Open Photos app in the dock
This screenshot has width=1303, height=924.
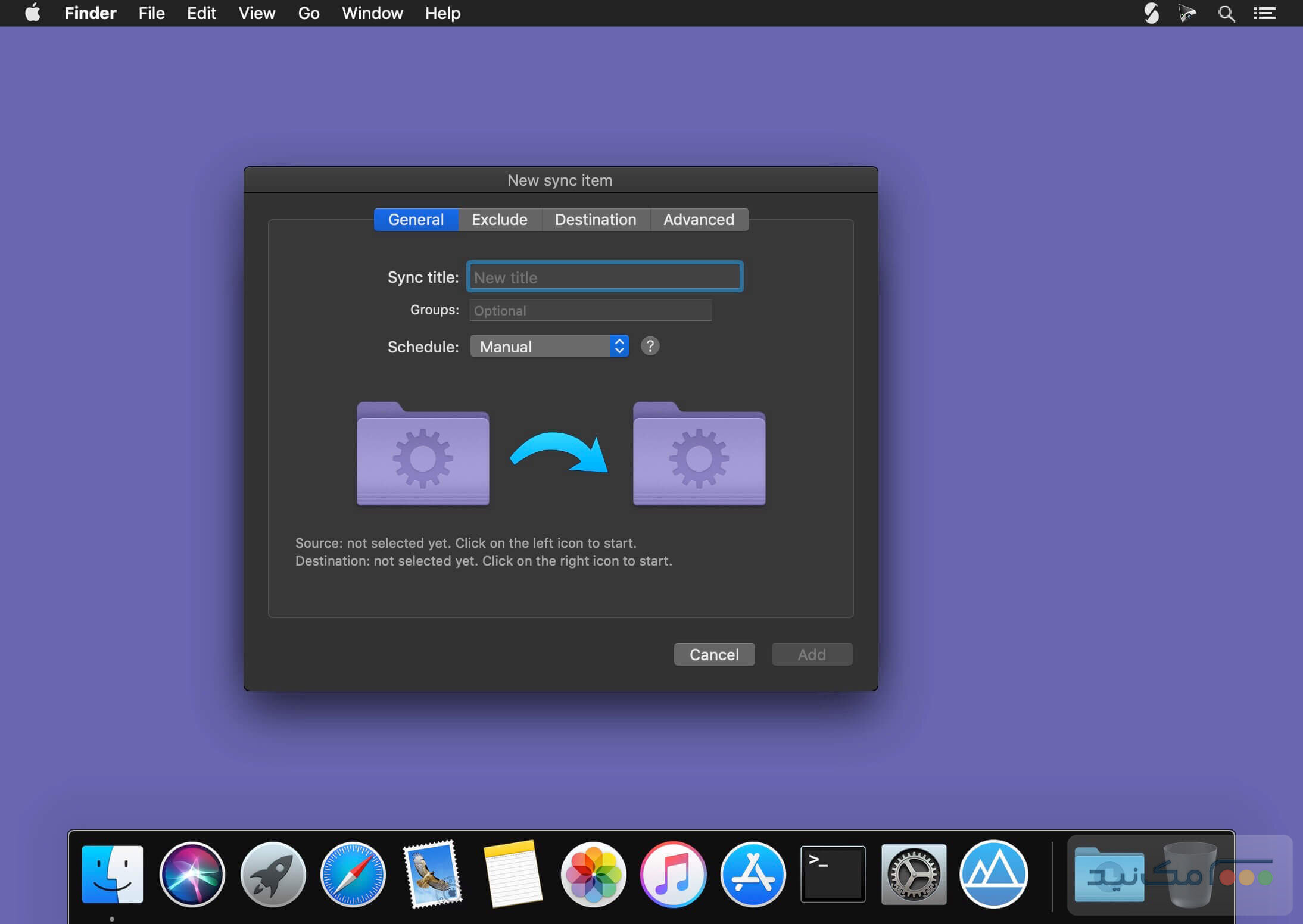pyautogui.click(x=593, y=874)
